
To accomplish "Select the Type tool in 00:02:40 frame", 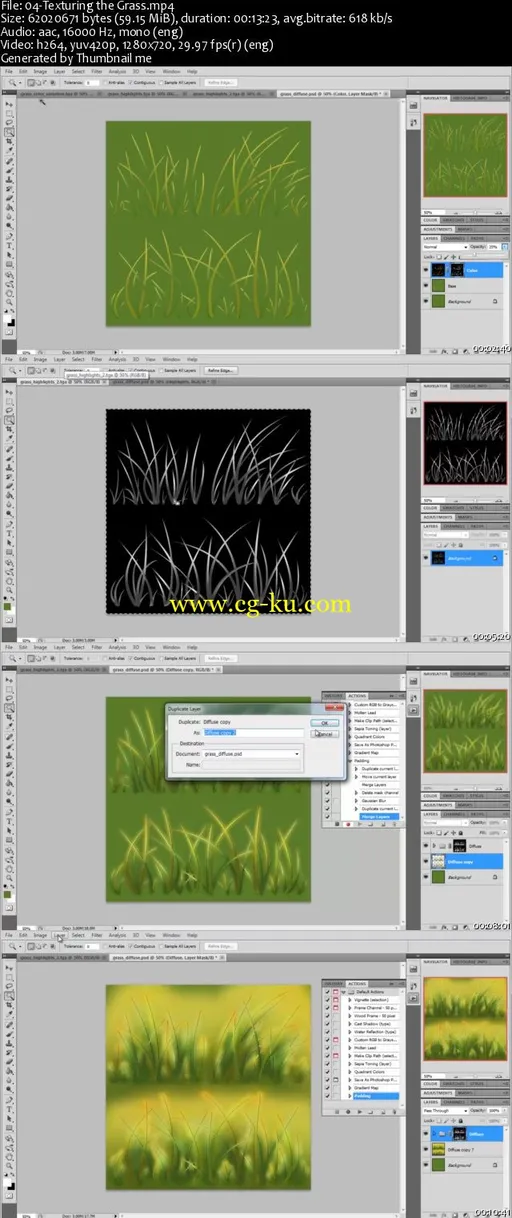I will click(x=9, y=245).
